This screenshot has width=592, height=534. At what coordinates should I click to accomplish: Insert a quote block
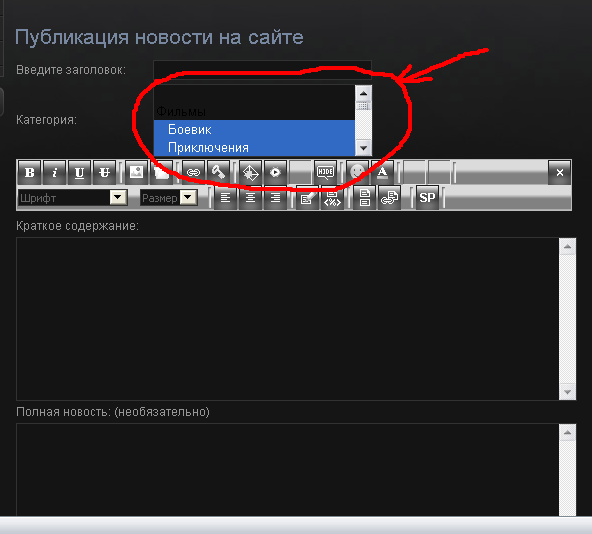point(307,197)
